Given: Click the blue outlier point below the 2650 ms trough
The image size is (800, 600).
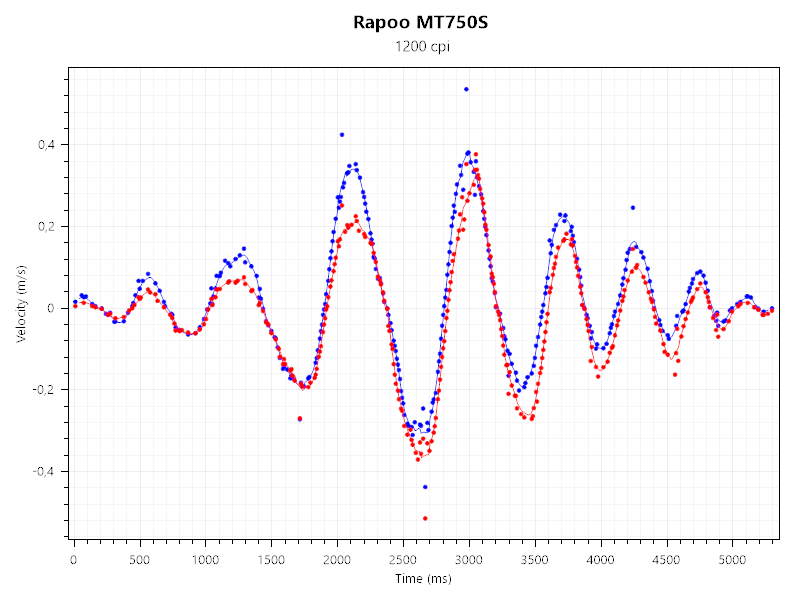Looking at the screenshot, I should (425, 487).
